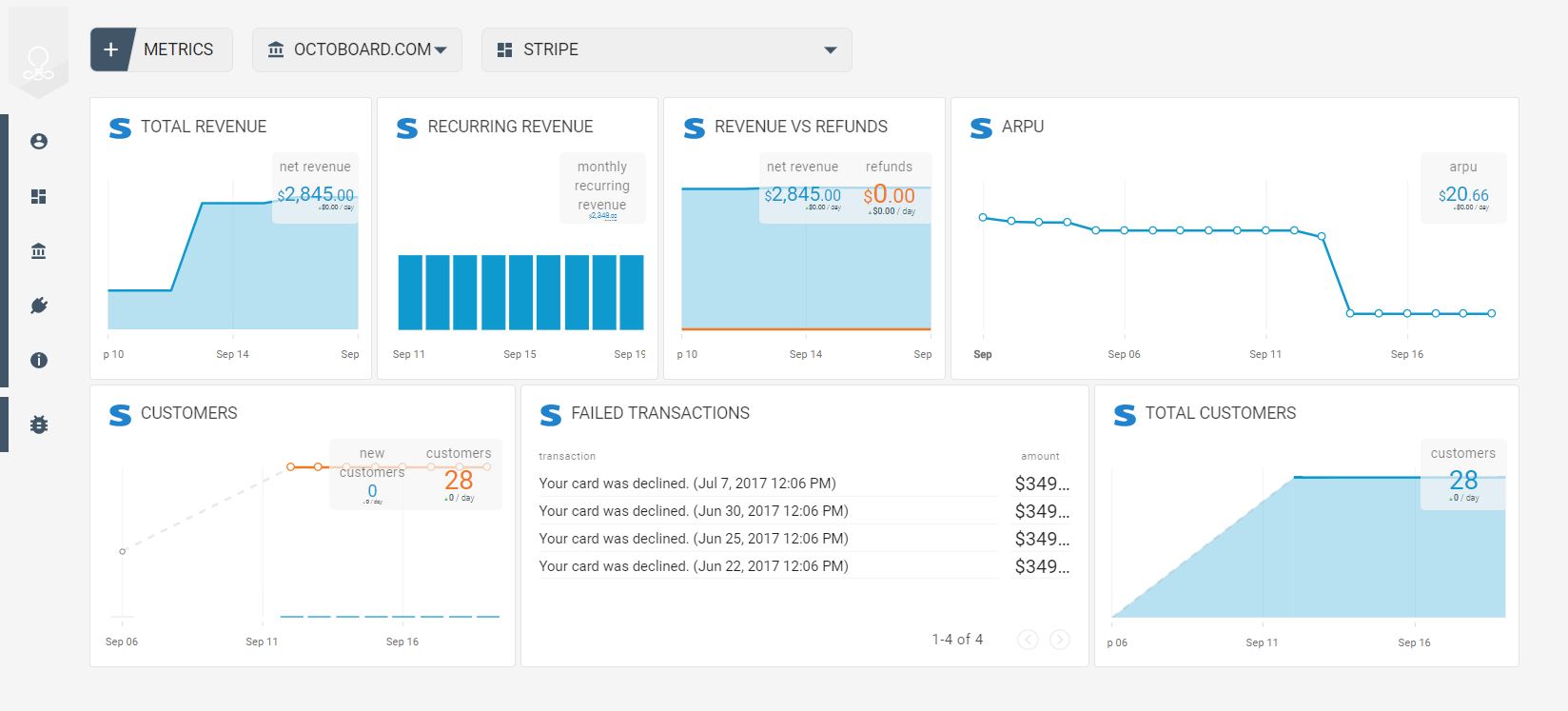This screenshot has height=711, width=1568.
Task: Click the RECURRING REVENUE widget title
Action: [510, 127]
